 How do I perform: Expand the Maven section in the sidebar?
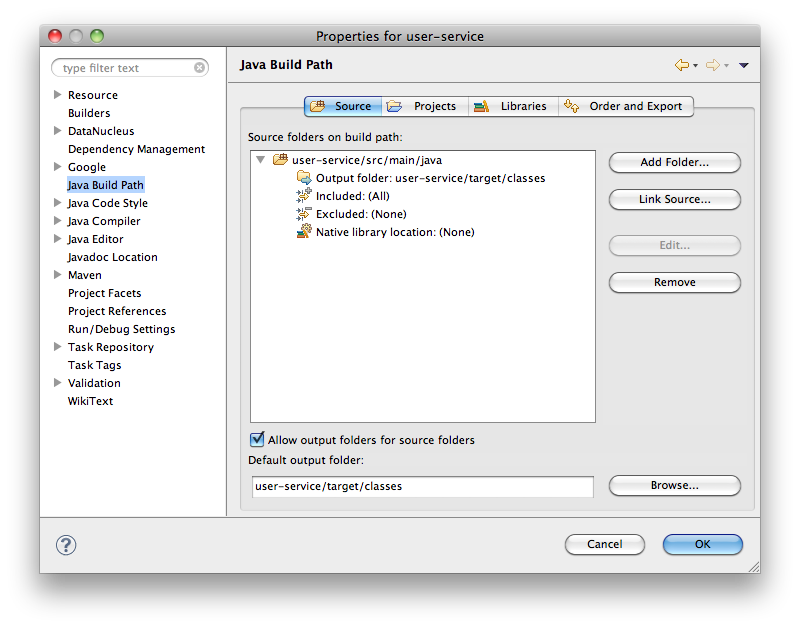coord(59,275)
